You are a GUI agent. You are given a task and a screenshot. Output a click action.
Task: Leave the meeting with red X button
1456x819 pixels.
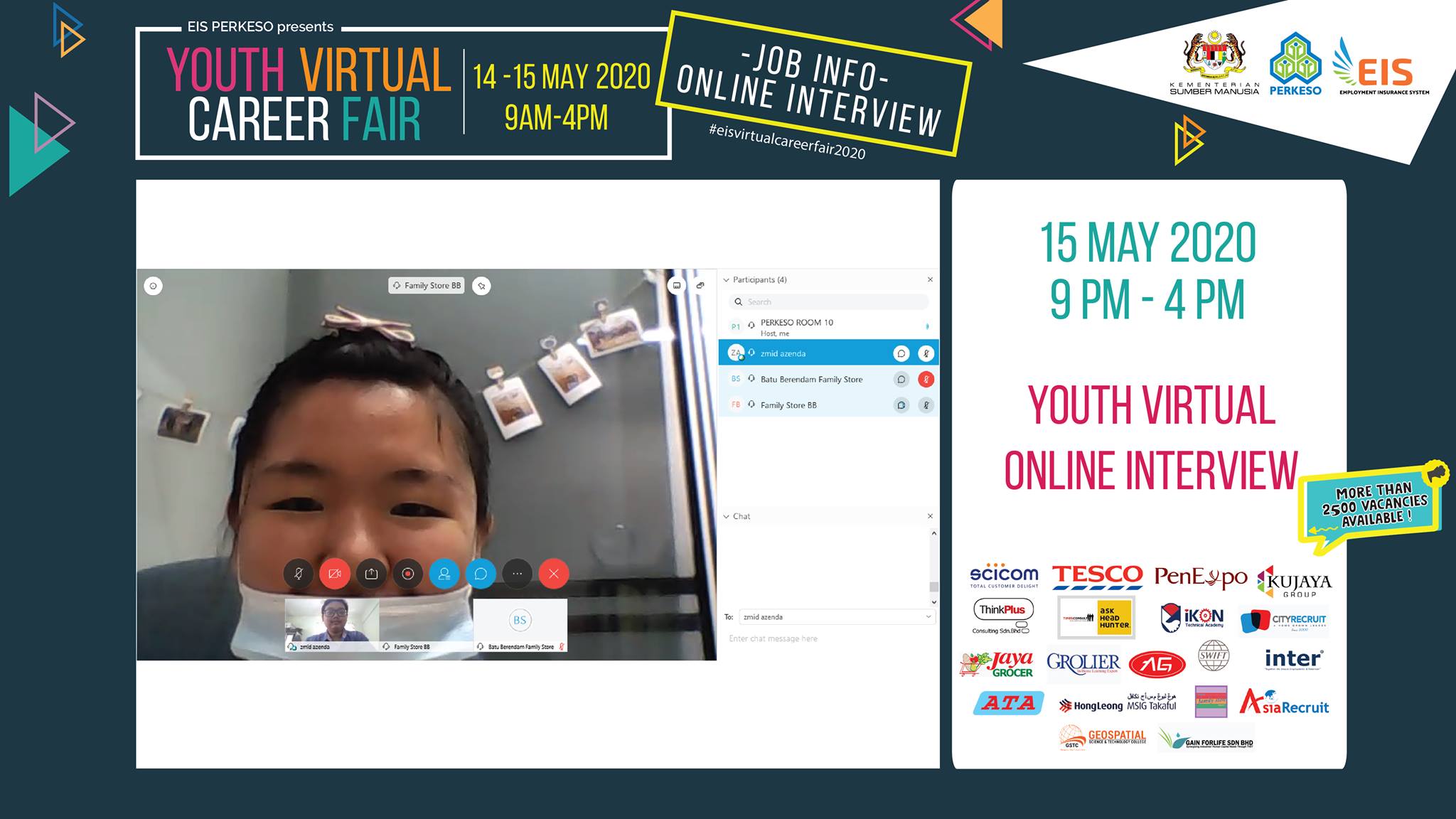pos(554,574)
